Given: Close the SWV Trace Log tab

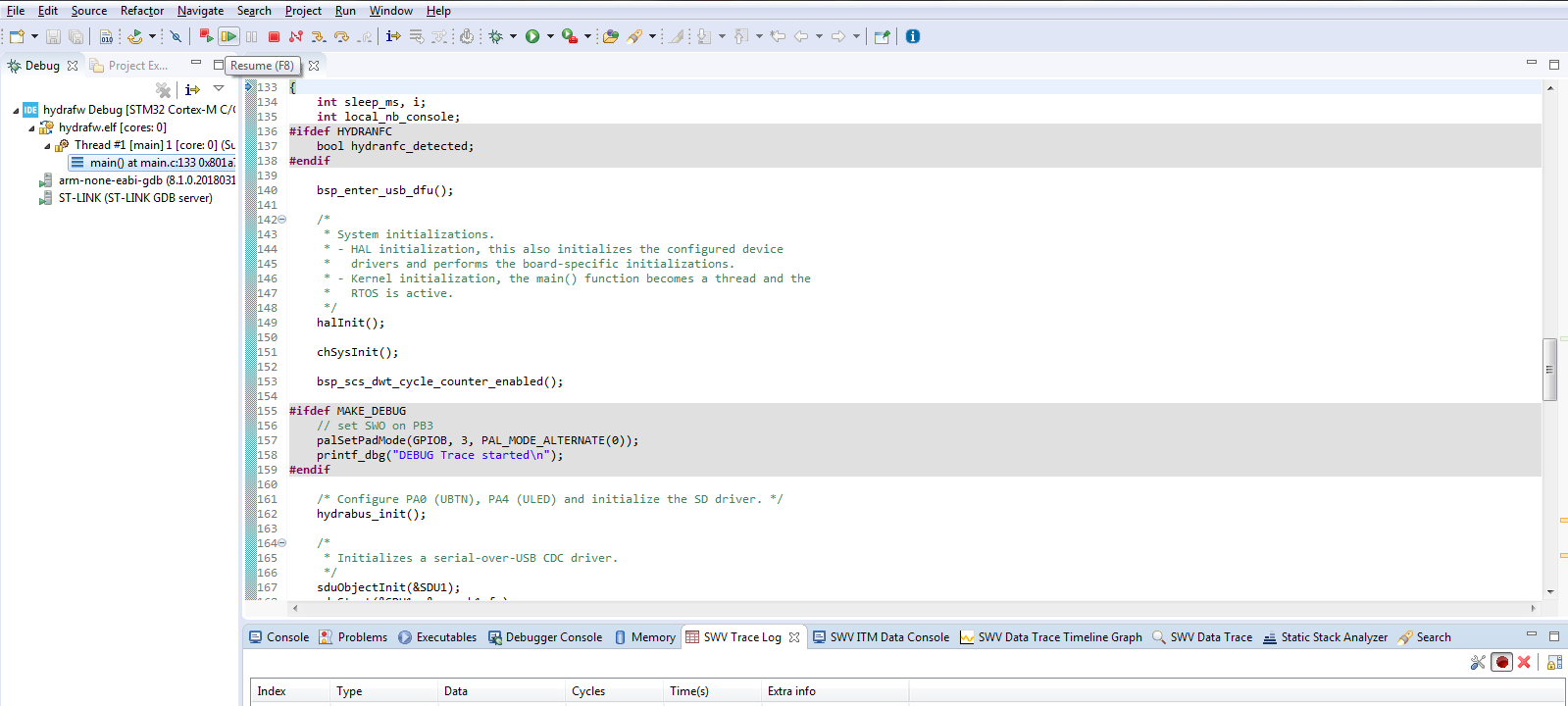Looking at the screenshot, I should click(794, 637).
